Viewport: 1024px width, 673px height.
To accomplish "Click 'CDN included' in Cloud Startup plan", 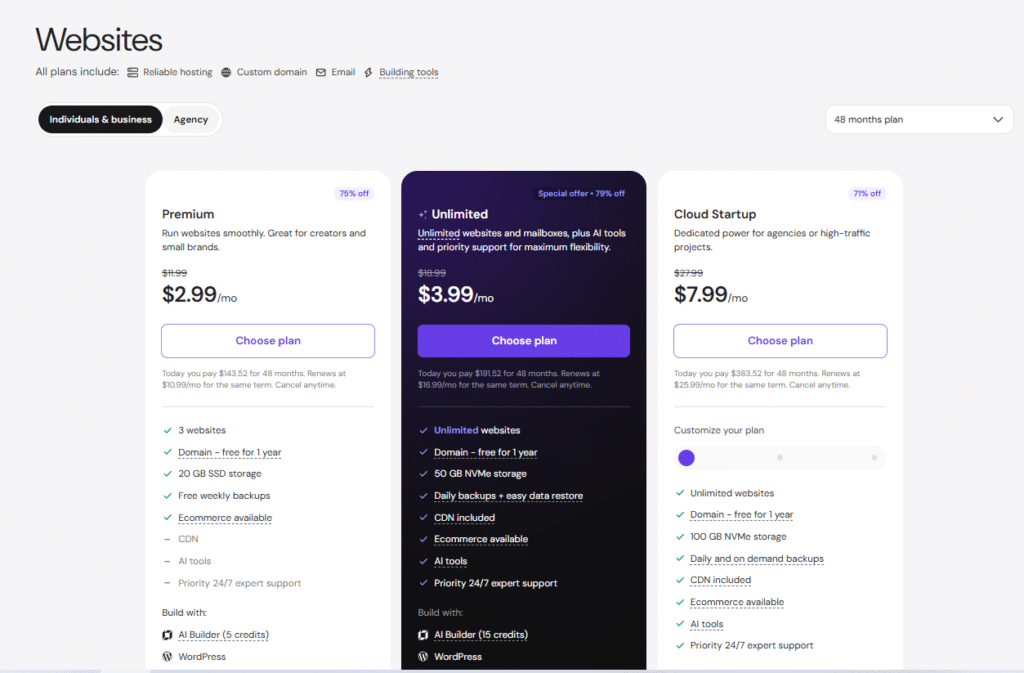I will coord(720,580).
